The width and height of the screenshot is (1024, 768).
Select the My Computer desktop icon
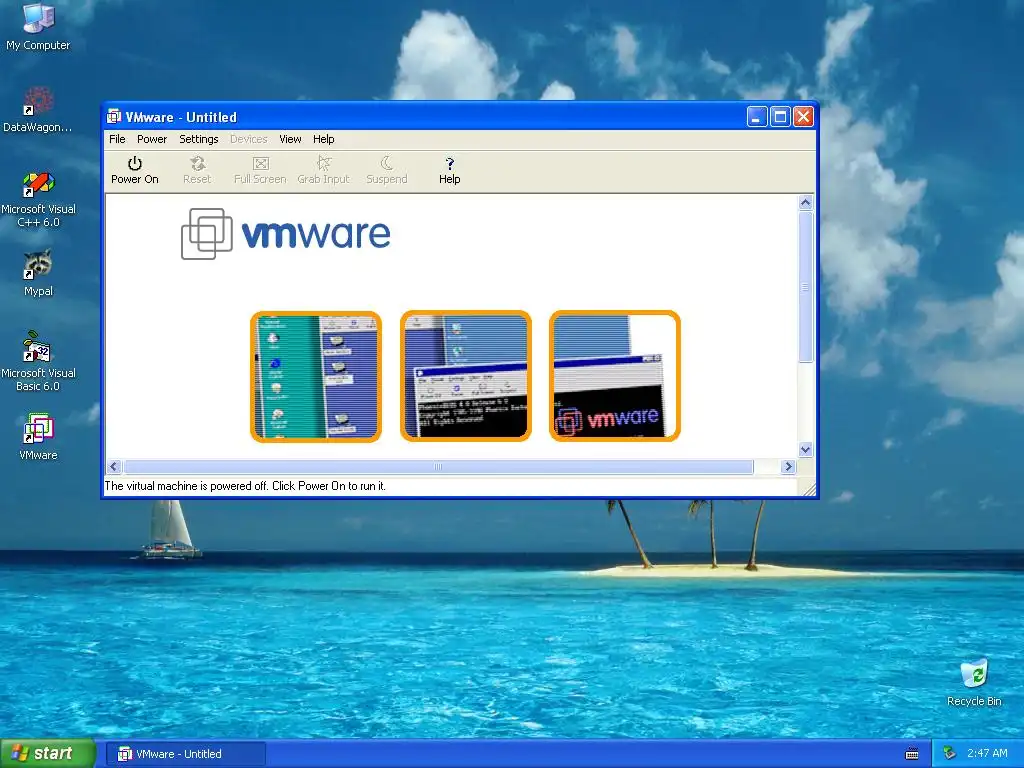coord(38,26)
